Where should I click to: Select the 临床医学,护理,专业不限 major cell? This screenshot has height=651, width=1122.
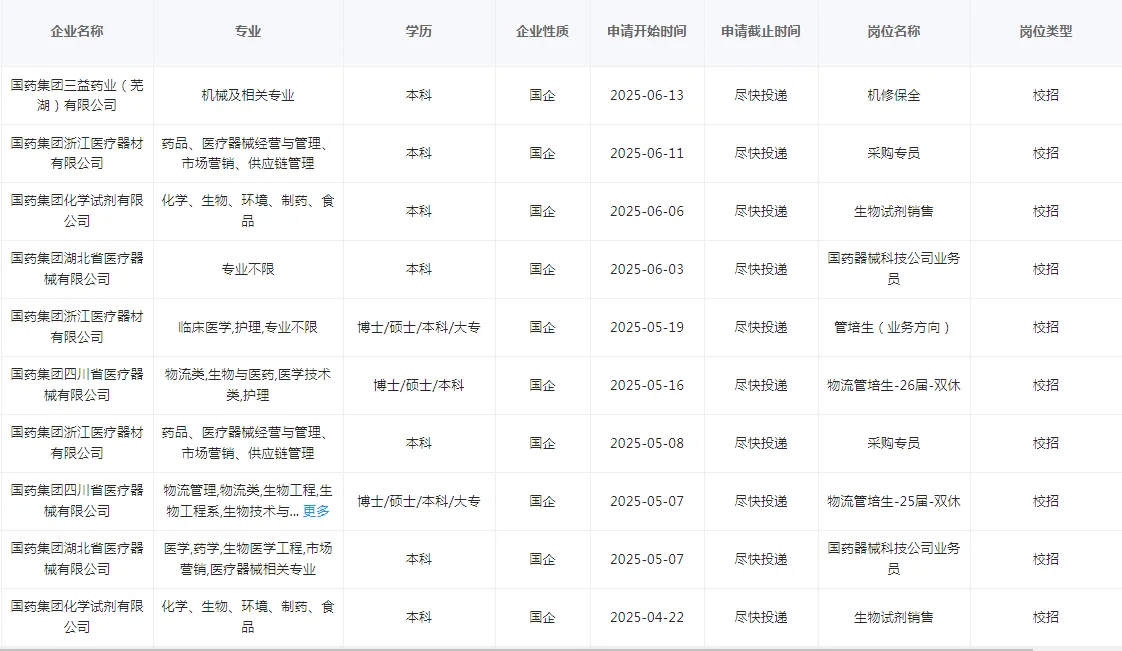point(248,327)
